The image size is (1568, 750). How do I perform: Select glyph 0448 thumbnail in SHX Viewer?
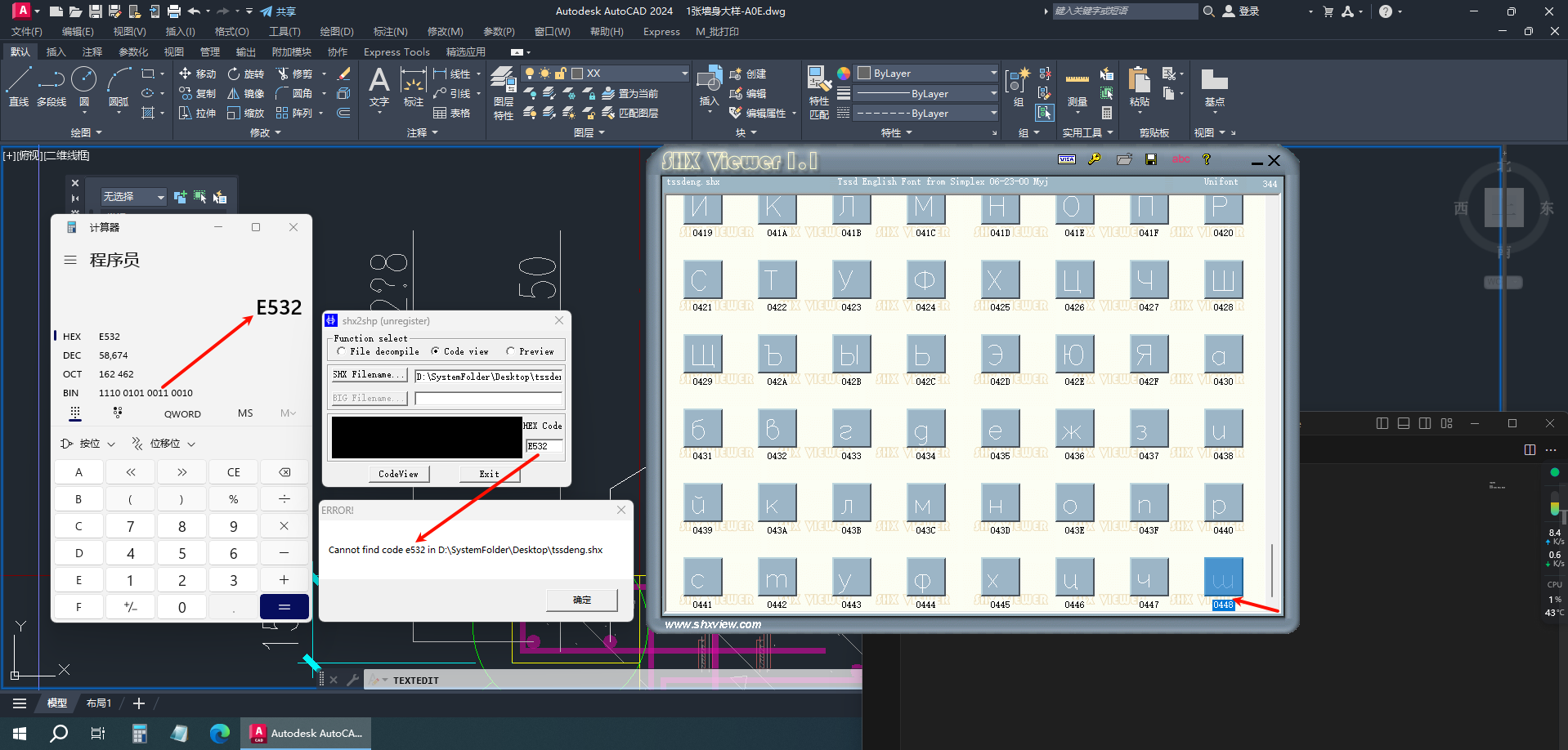coord(1223,577)
